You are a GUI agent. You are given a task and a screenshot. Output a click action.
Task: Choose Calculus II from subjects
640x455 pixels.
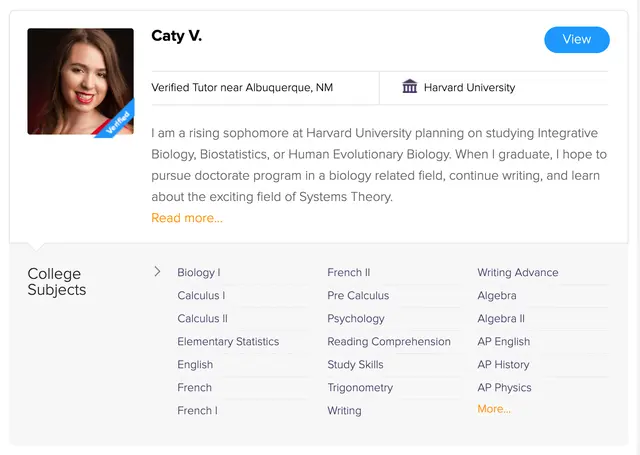point(202,319)
